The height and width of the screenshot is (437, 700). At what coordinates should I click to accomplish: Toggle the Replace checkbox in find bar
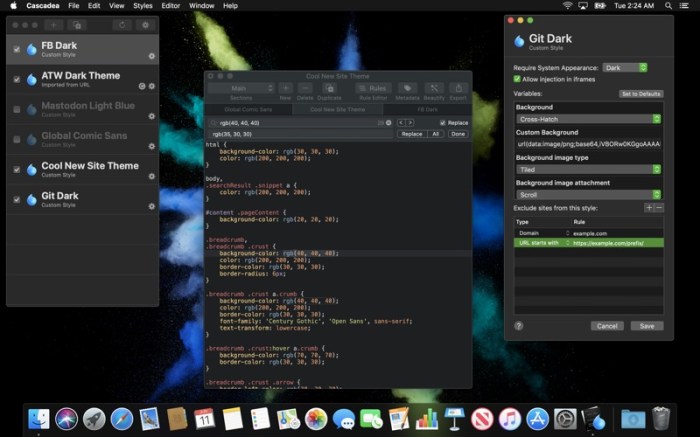[x=443, y=122]
